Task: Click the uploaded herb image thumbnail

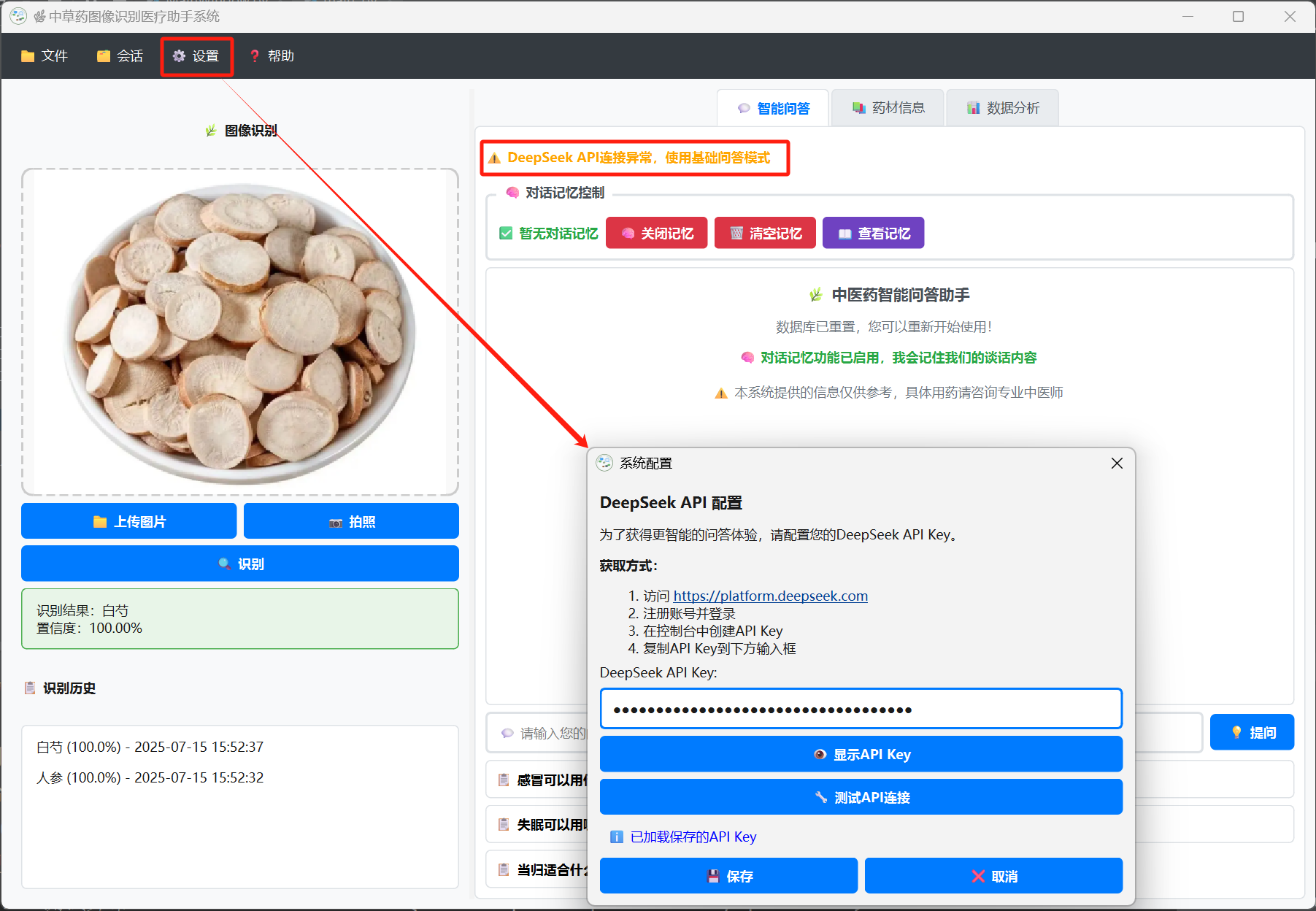Action: point(239,332)
